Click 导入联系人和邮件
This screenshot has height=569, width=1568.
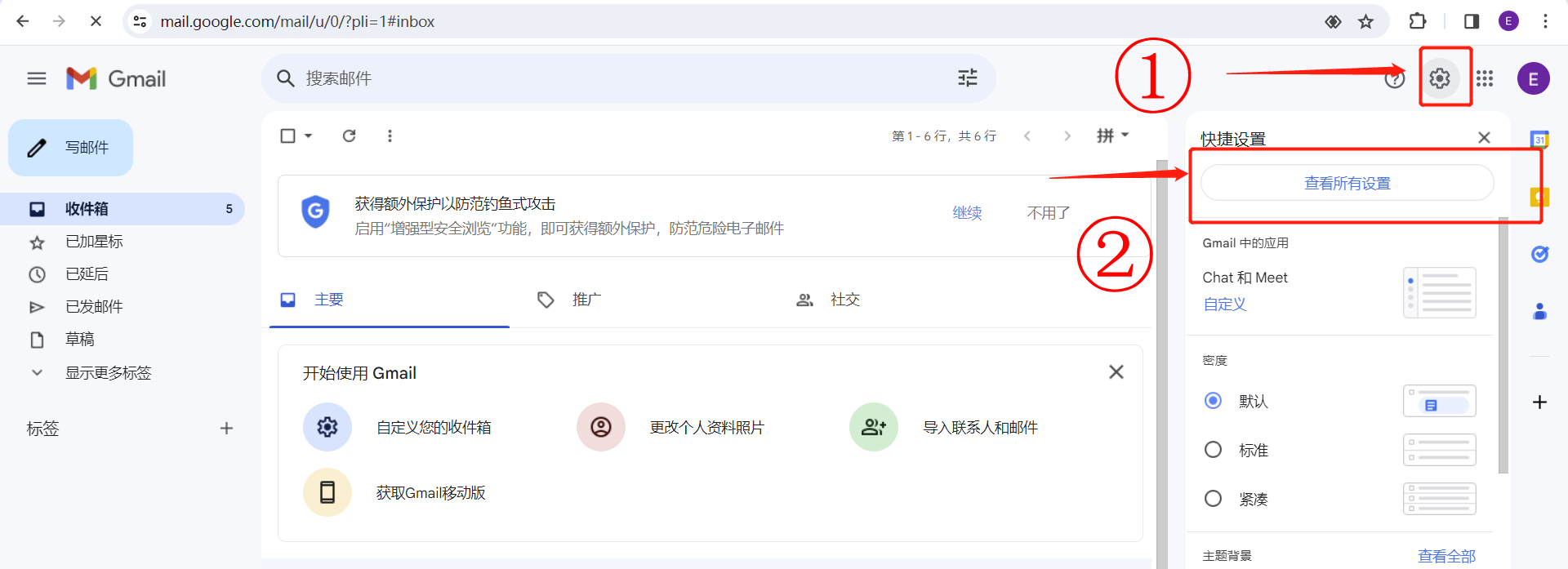(x=980, y=428)
